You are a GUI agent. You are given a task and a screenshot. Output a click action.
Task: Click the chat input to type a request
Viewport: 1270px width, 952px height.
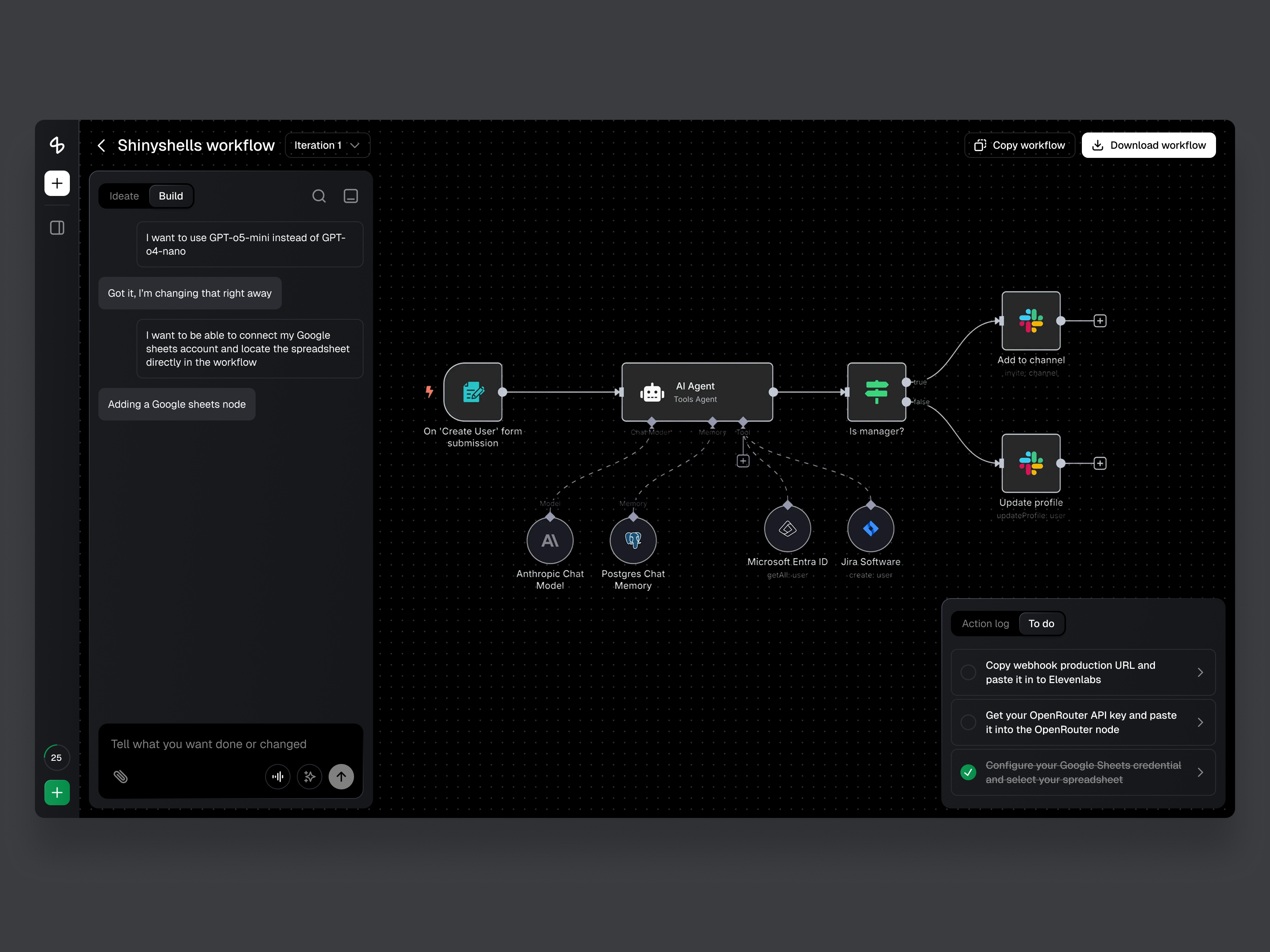(230, 744)
